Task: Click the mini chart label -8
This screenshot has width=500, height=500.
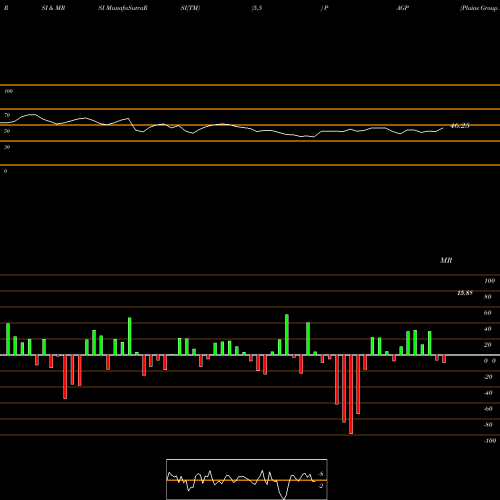Action: (x=321, y=474)
